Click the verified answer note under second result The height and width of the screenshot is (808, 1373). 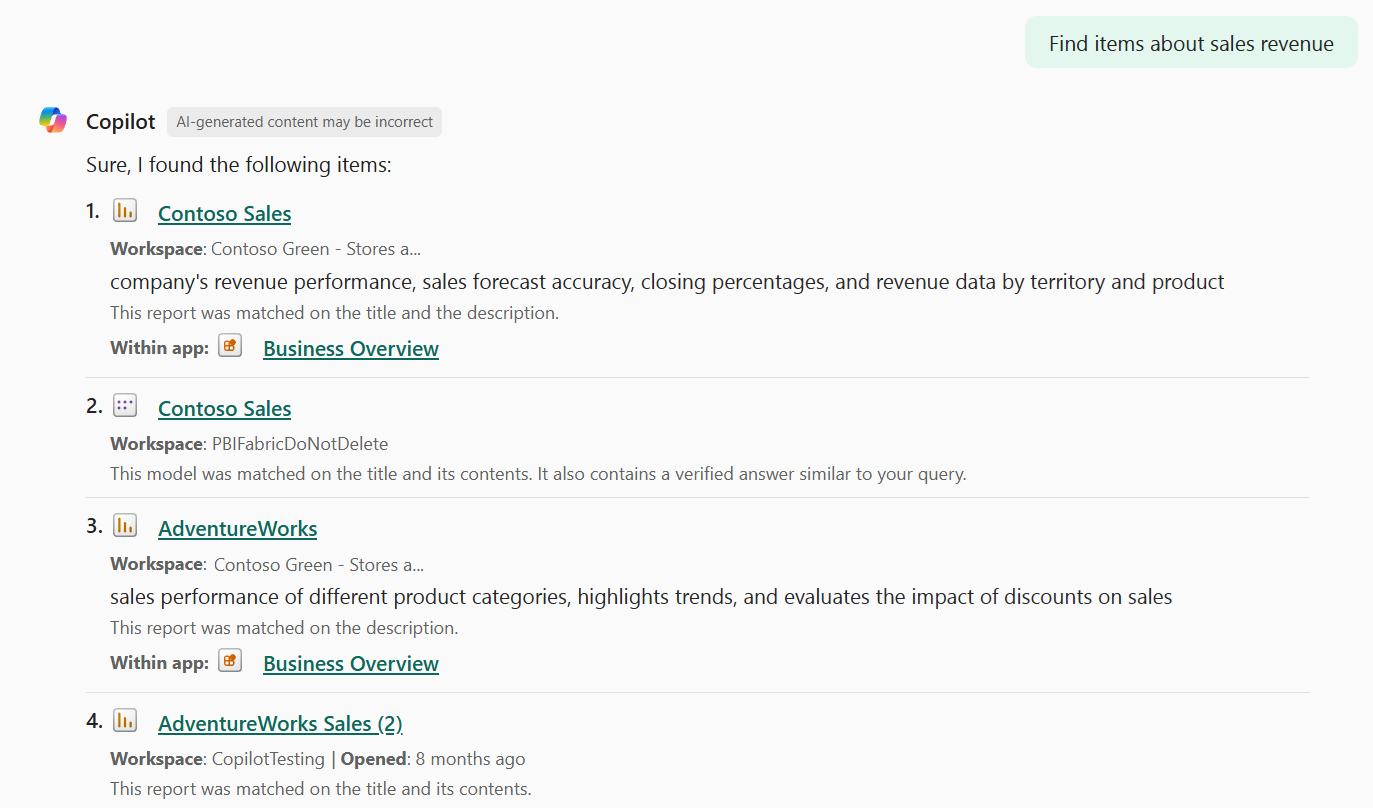pyautogui.click(x=538, y=474)
